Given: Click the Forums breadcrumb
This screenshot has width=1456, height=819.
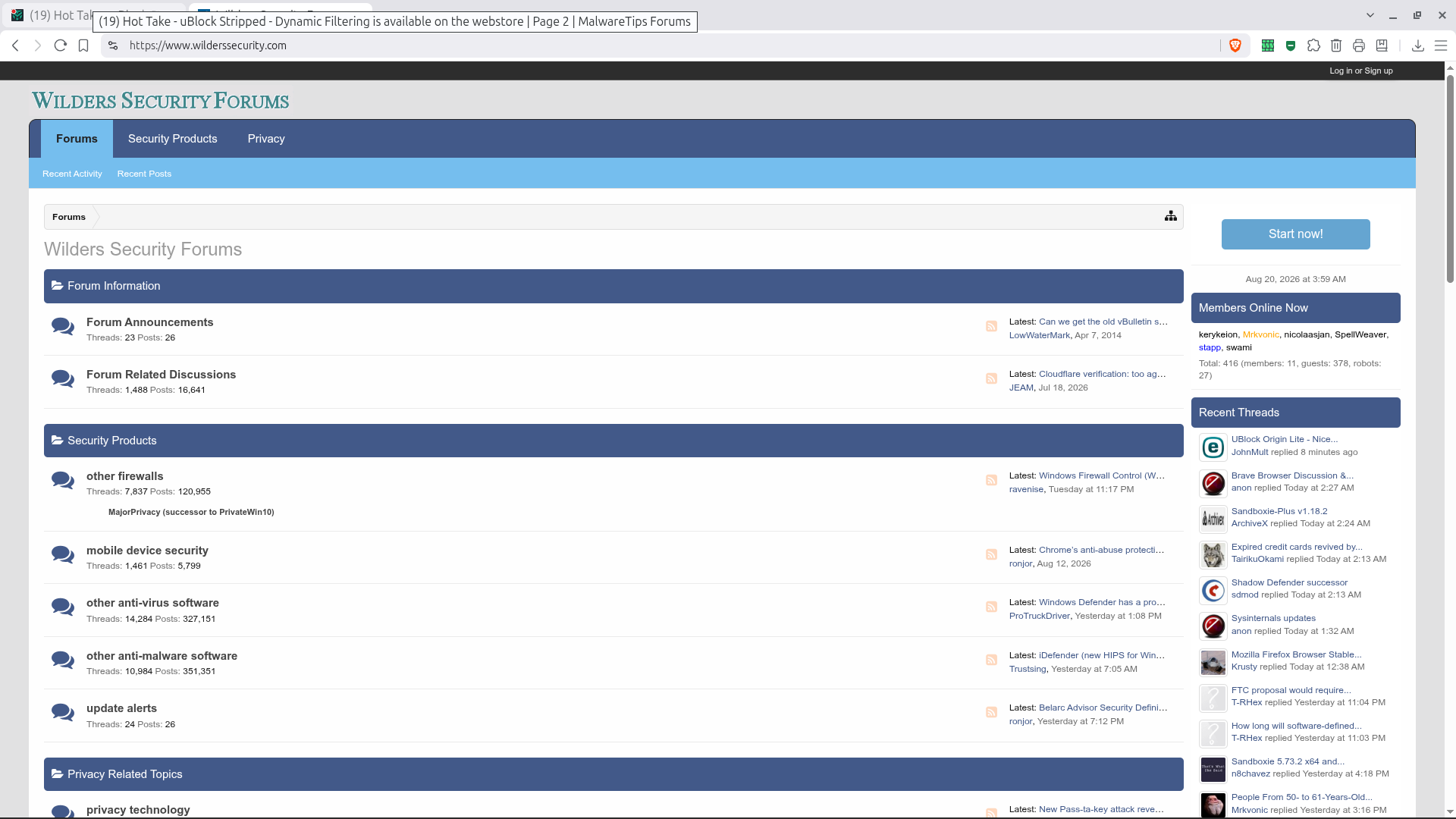Looking at the screenshot, I should [69, 217].
